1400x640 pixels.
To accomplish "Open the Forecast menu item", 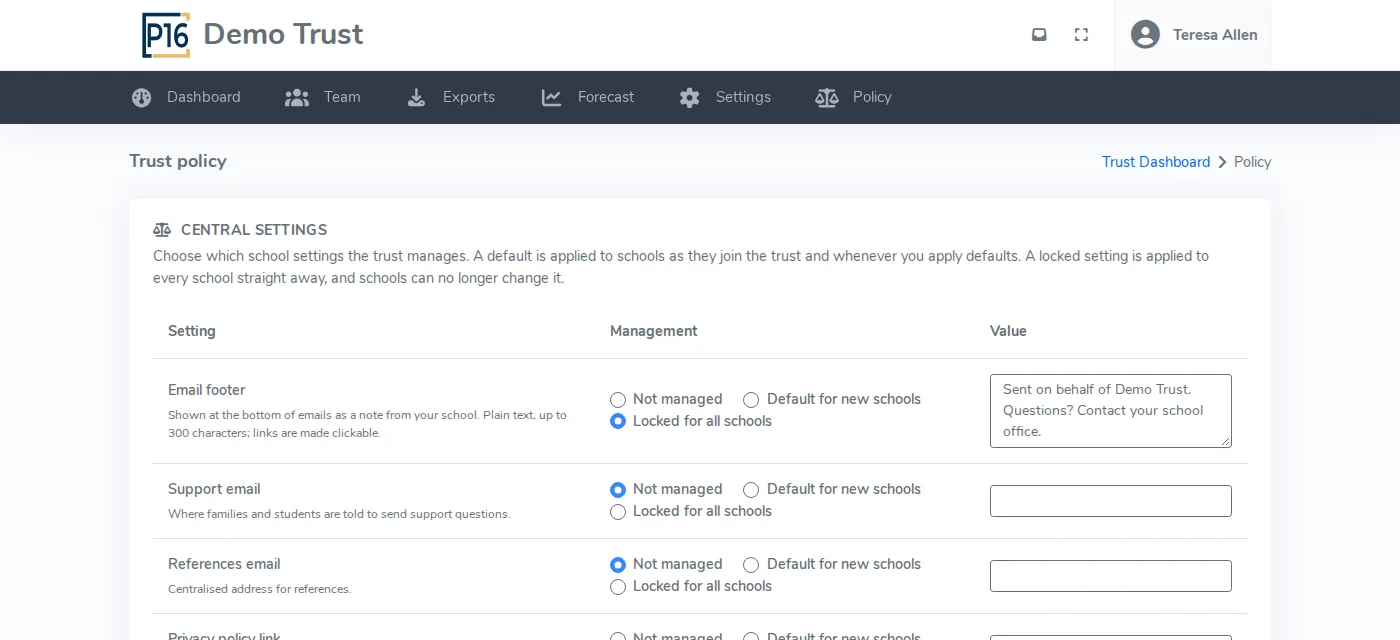I will (588, 97).
